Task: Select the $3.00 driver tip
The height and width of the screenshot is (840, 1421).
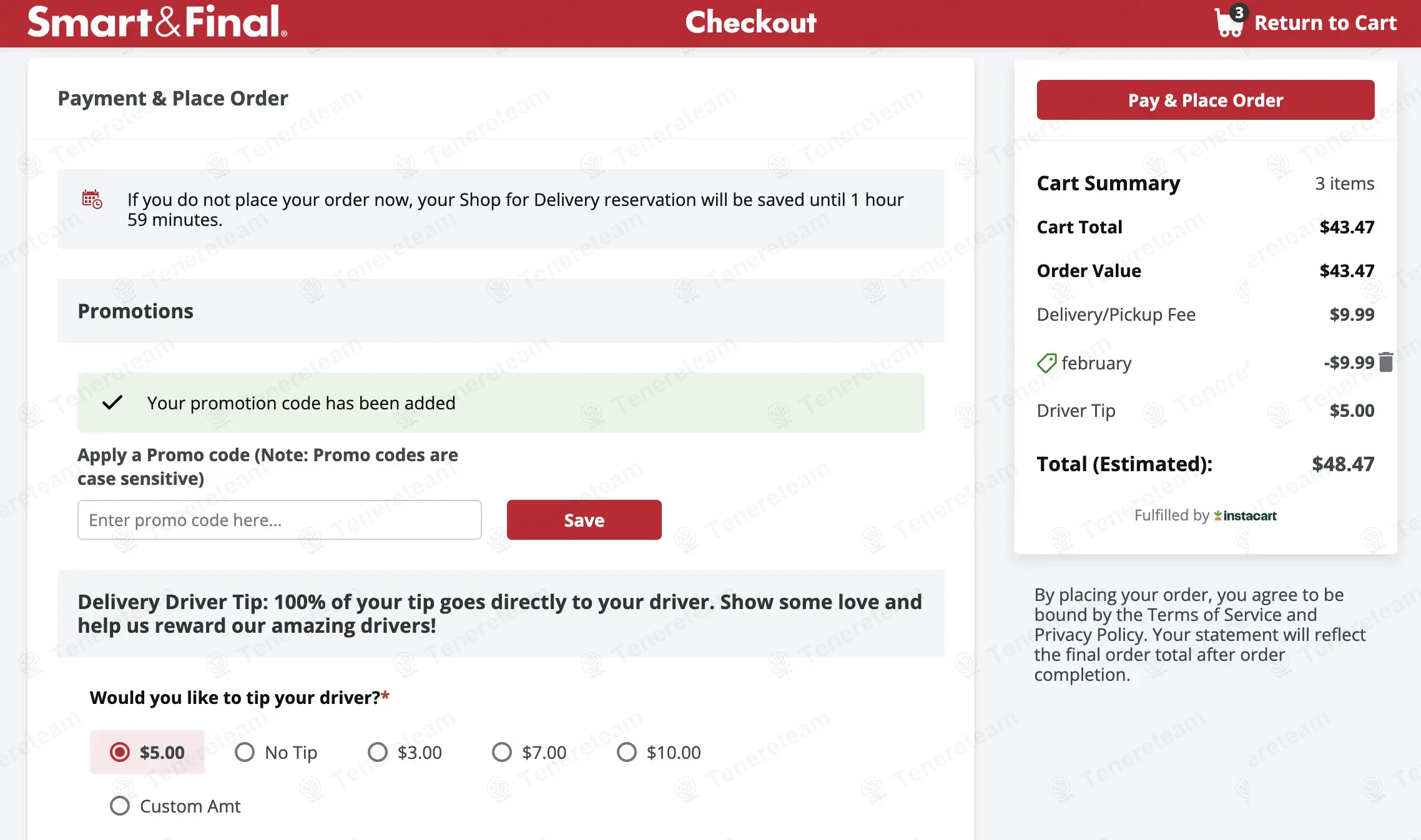Action: tap(378, 752)
